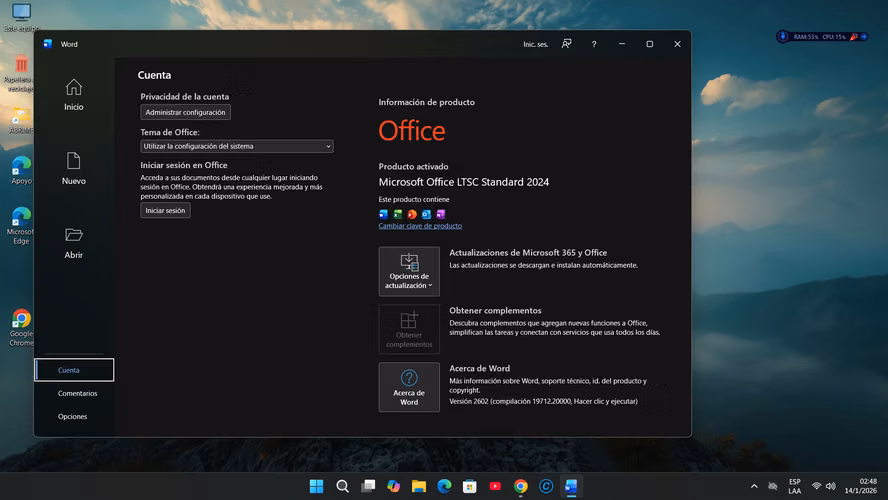This screenshot has width=888, height=500.
Task: Click the Versión 2602 build text
Action: click(543, 401)
